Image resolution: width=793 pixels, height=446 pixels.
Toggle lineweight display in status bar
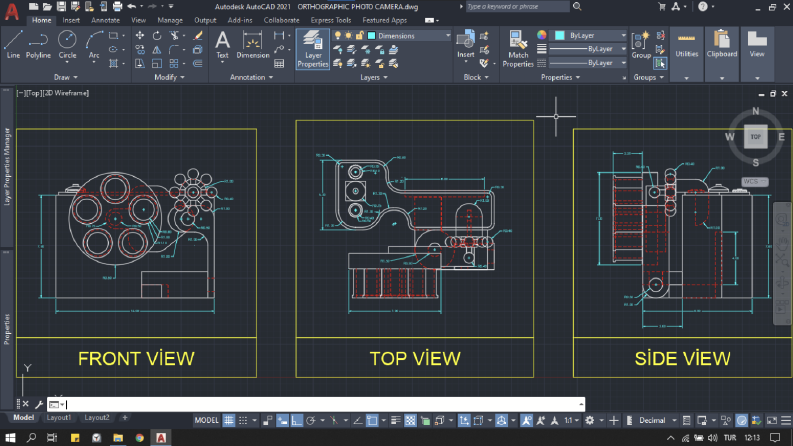coord(395,420)
